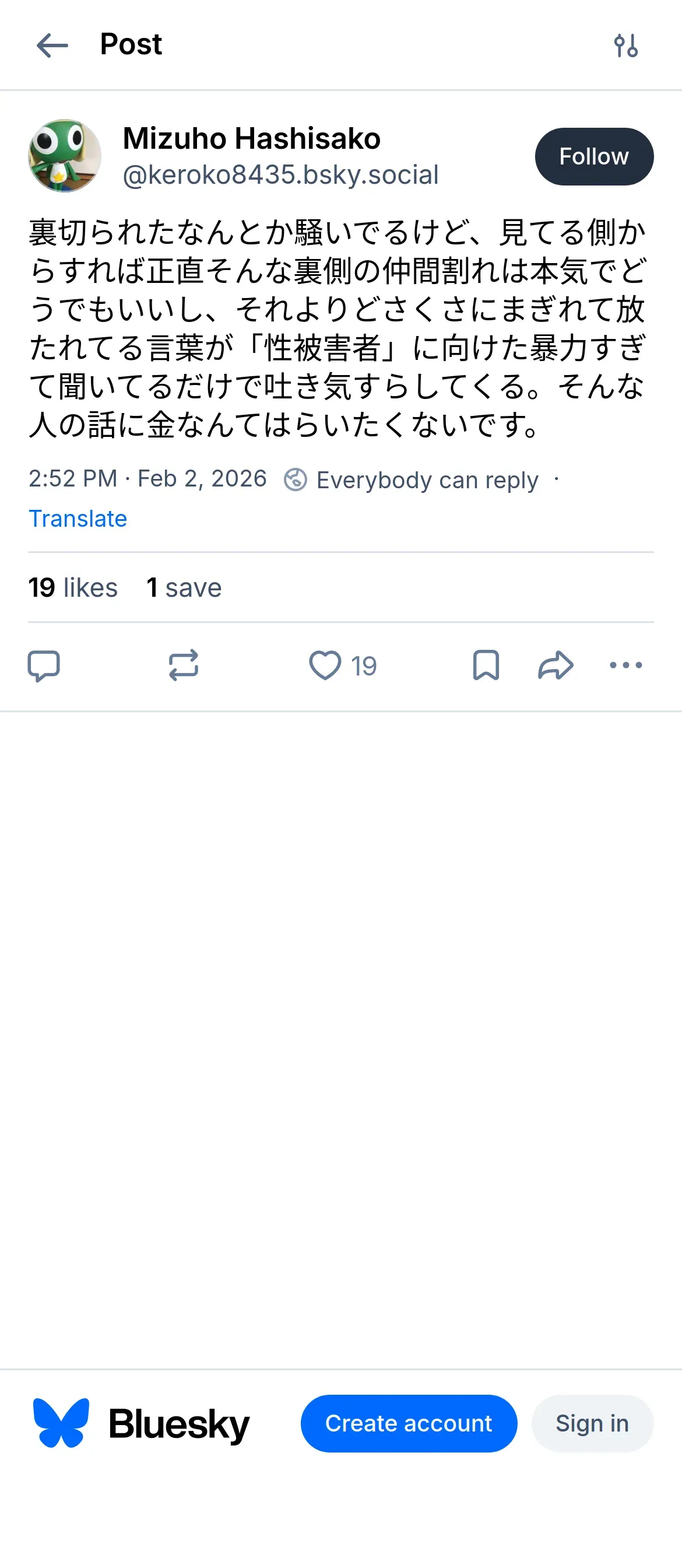Screen dimensions: 682x1568
Task: Click the 'Everybody can reply' label
Action: (x=427, y=480)
